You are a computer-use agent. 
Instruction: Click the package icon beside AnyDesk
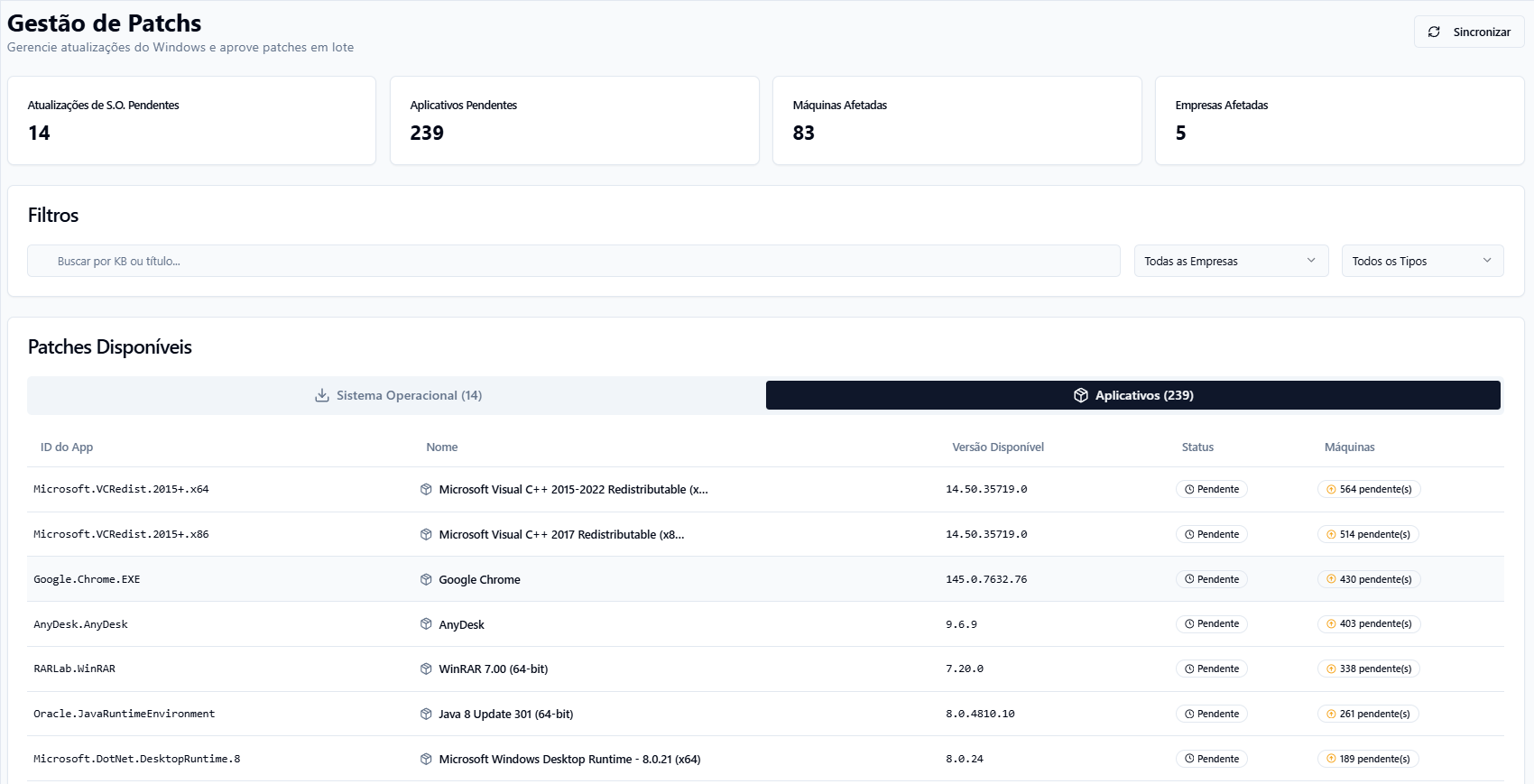click(426, 624)
